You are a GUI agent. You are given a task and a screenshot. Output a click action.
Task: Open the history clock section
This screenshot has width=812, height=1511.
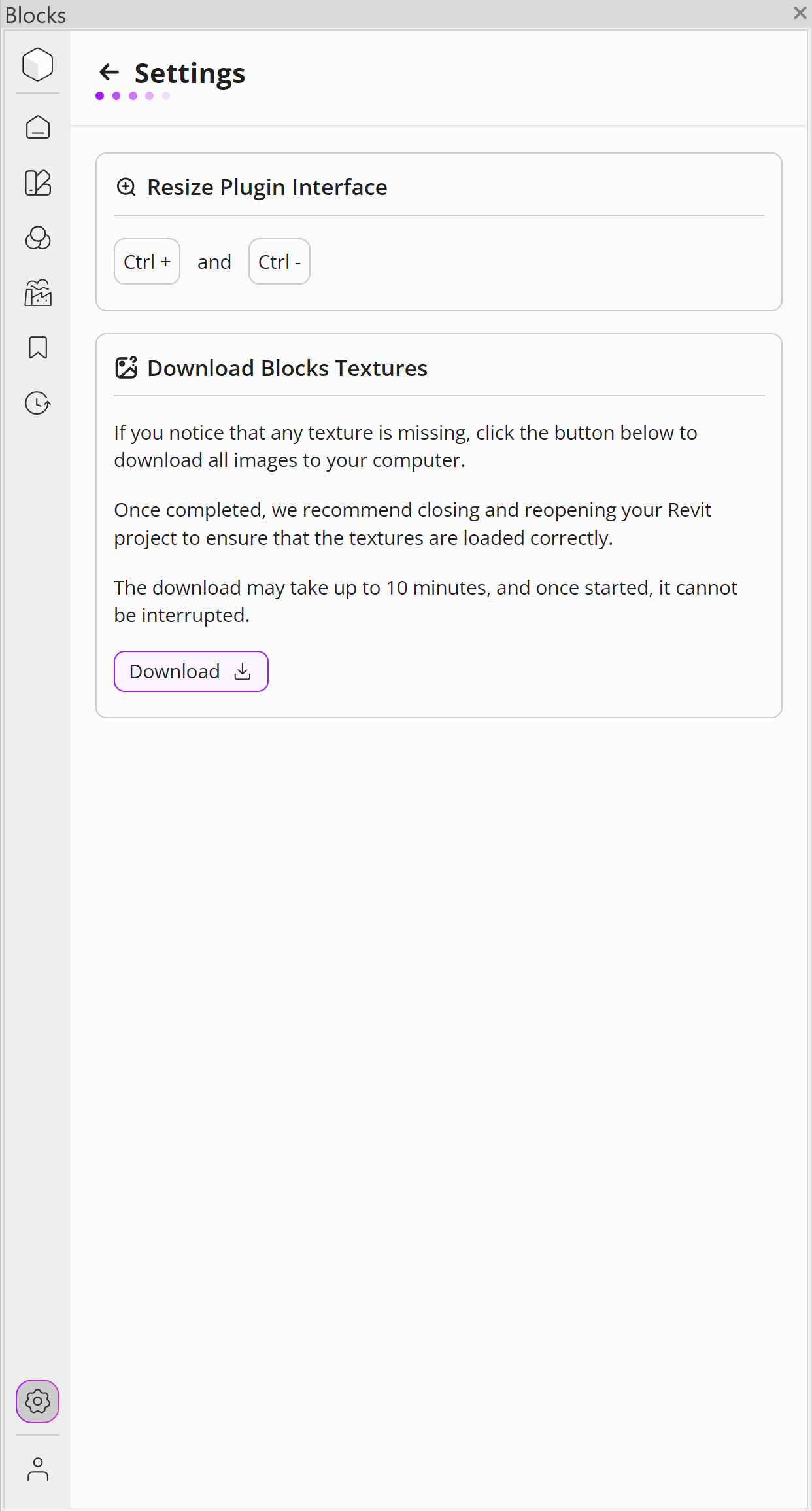37,403
